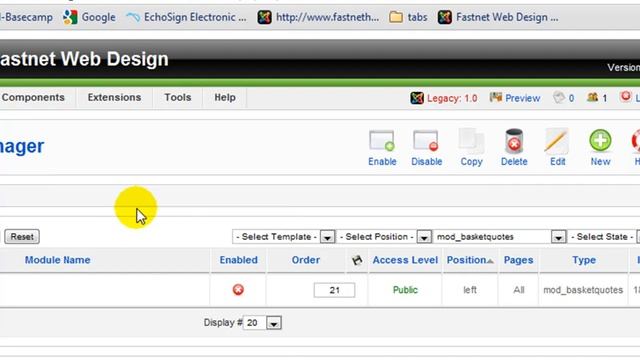The image size is (640, 360).
Task: Click the Fastnet Web Design header title
Action: [84, 59]
